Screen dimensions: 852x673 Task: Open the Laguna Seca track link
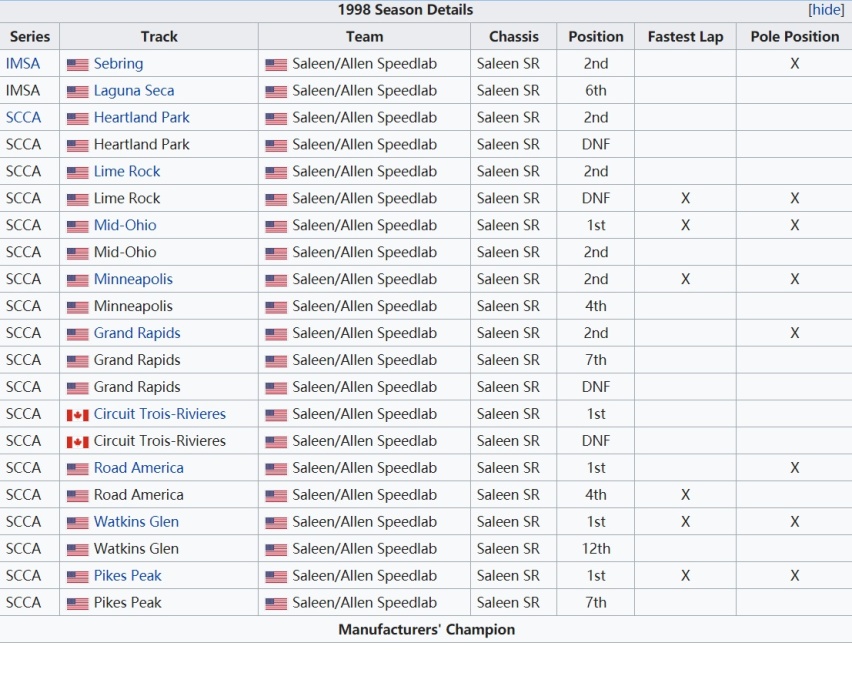(134, 91)
